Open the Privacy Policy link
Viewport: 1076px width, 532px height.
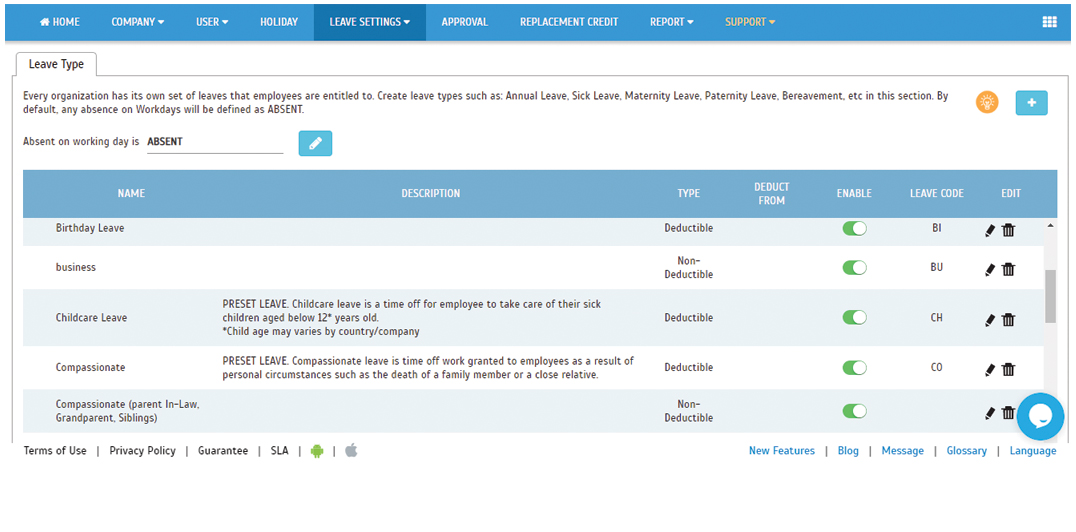coord(142,451)
